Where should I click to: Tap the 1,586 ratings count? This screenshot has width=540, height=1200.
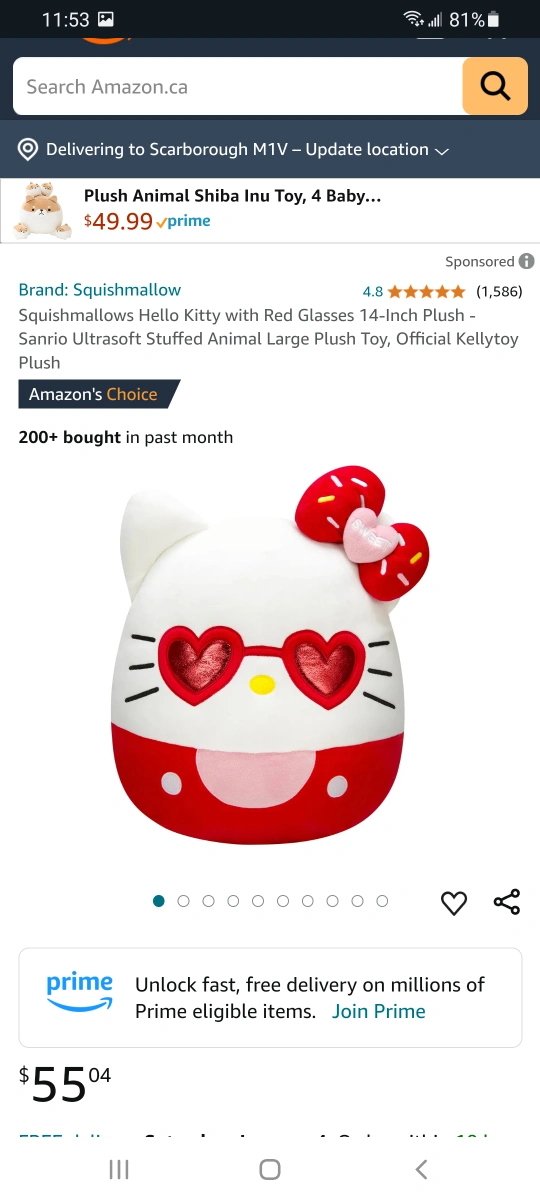point(499,292)
